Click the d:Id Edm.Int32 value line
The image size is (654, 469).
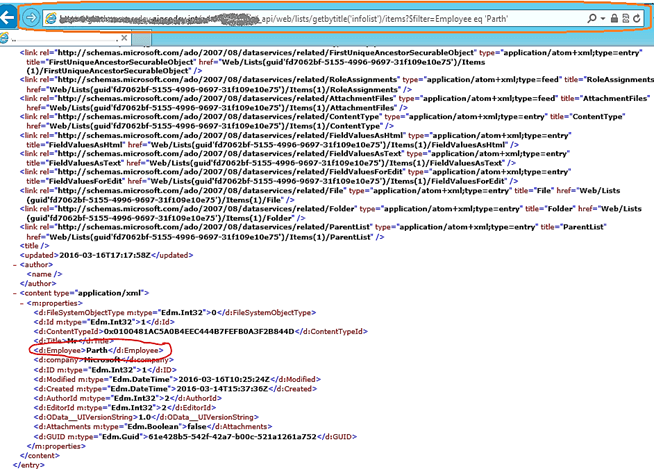[104, 322]
